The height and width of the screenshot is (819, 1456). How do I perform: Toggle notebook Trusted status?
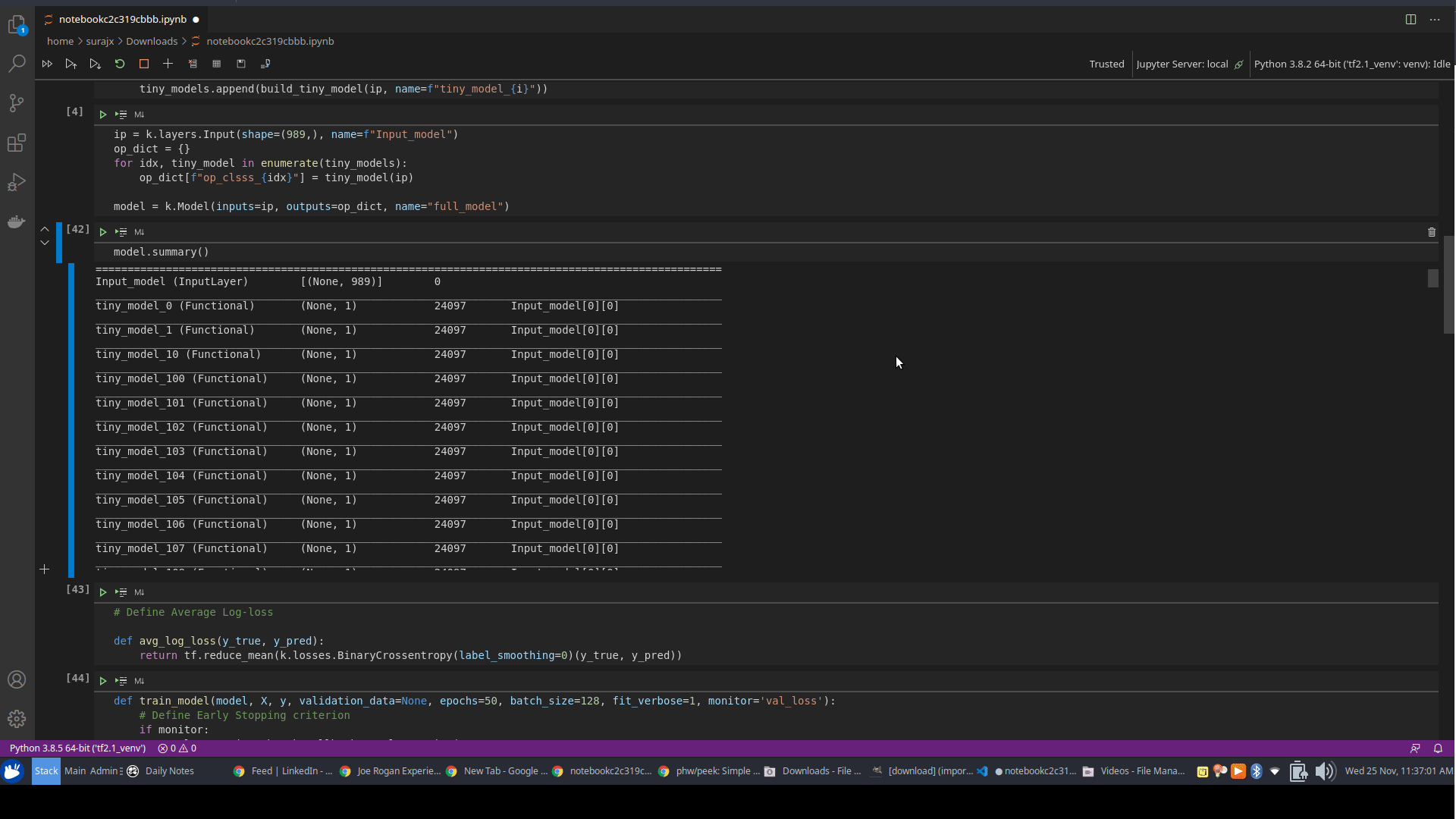coord(1106,64)
